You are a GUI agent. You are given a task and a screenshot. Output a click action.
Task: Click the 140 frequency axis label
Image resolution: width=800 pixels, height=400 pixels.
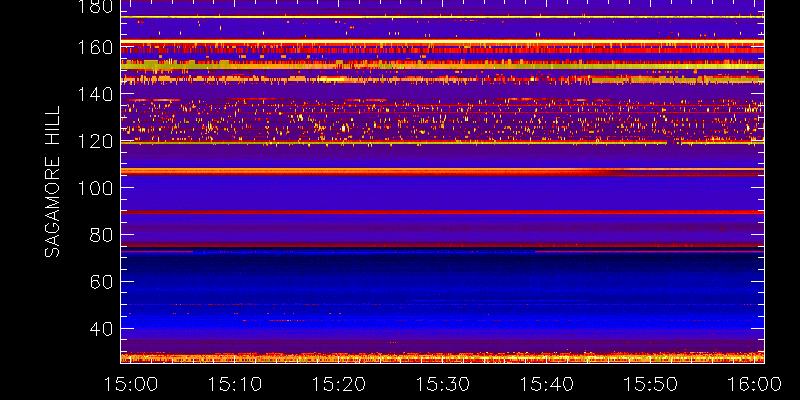pos(95,94)
